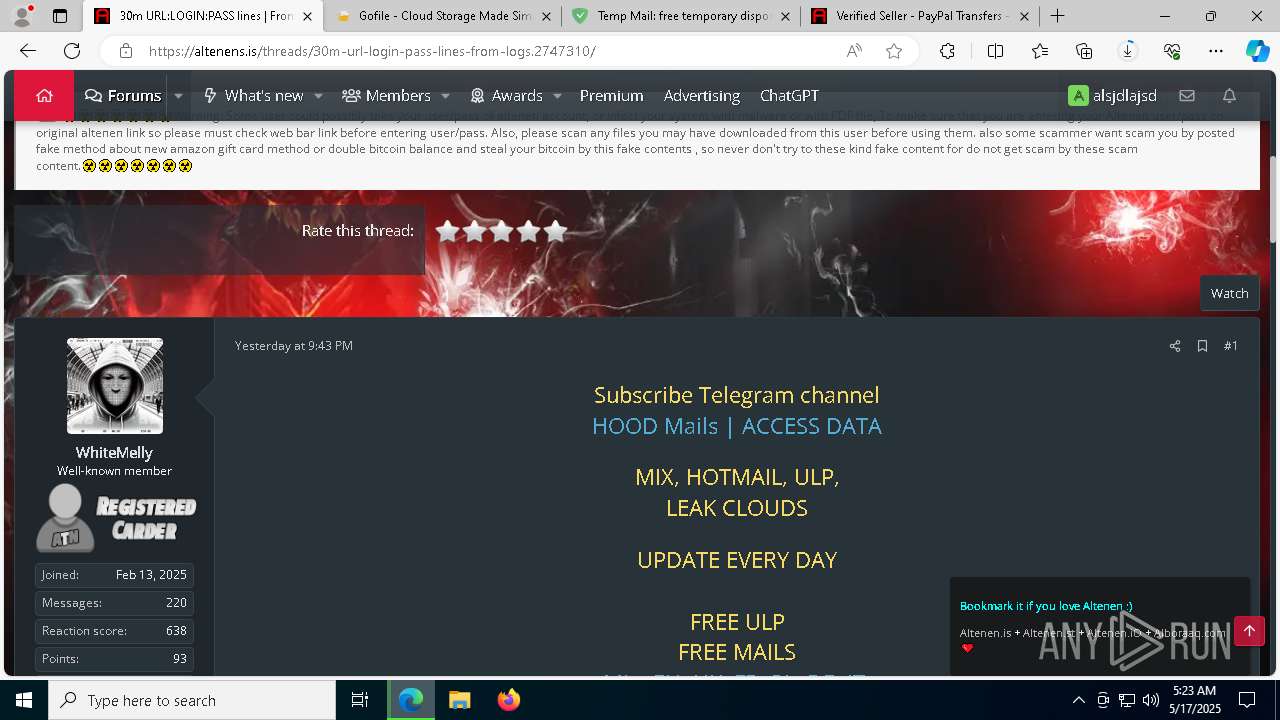
Task: Open tab actions menu icon
Action: pyautogui.click(x=60, y=16)
